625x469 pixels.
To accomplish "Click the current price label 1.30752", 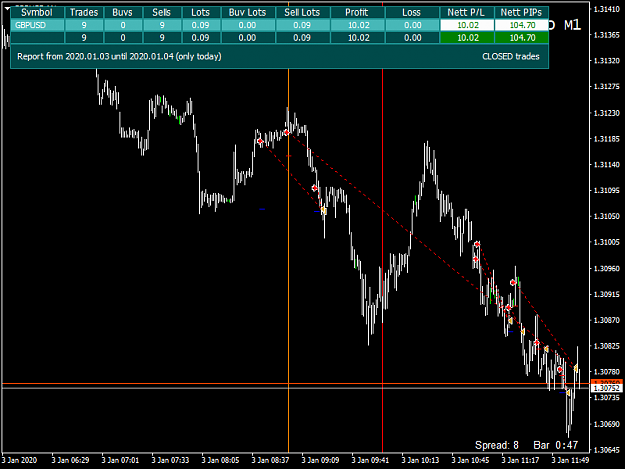I will click(606, 388).
